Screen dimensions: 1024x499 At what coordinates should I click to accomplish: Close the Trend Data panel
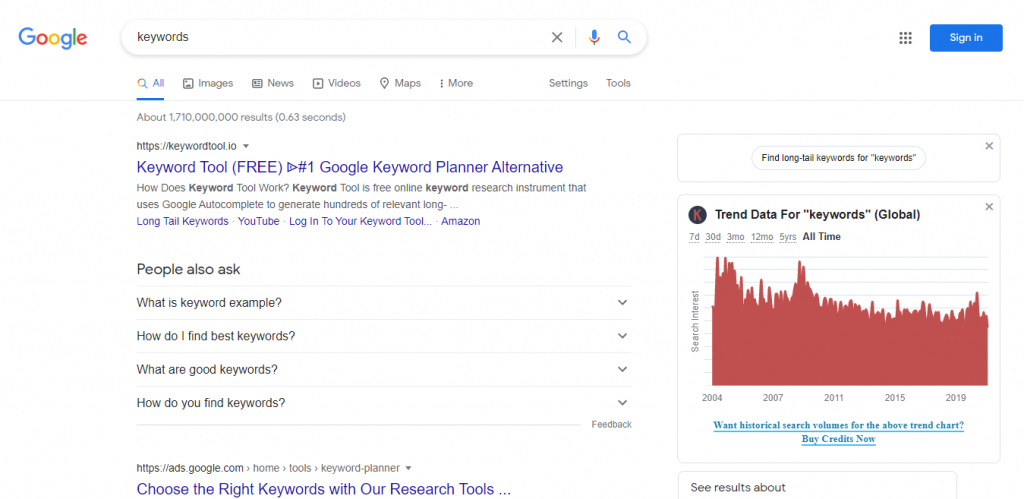(x=989, y=206)
